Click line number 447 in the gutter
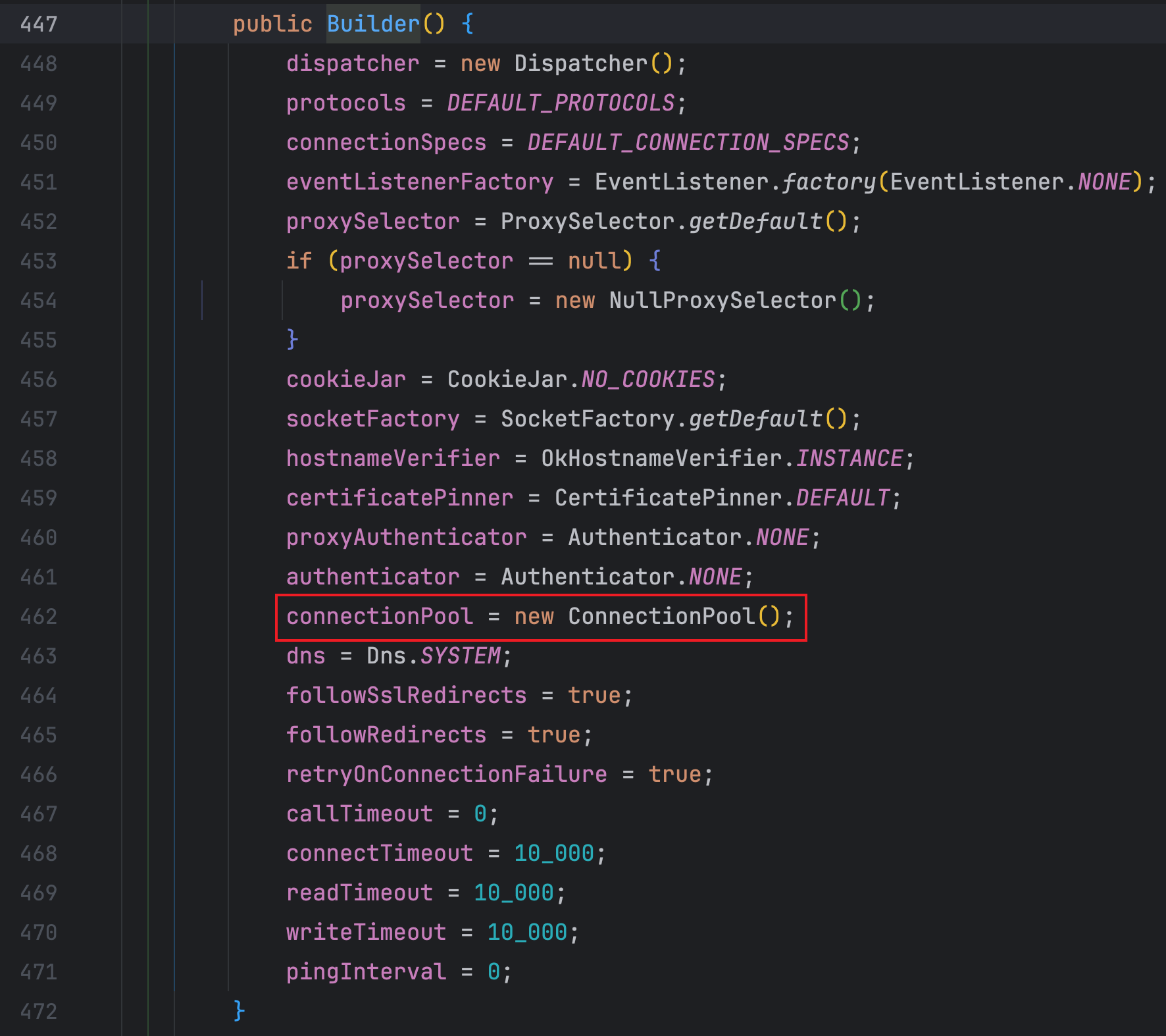The image size is (1166, 1036). tap(39, 24)
